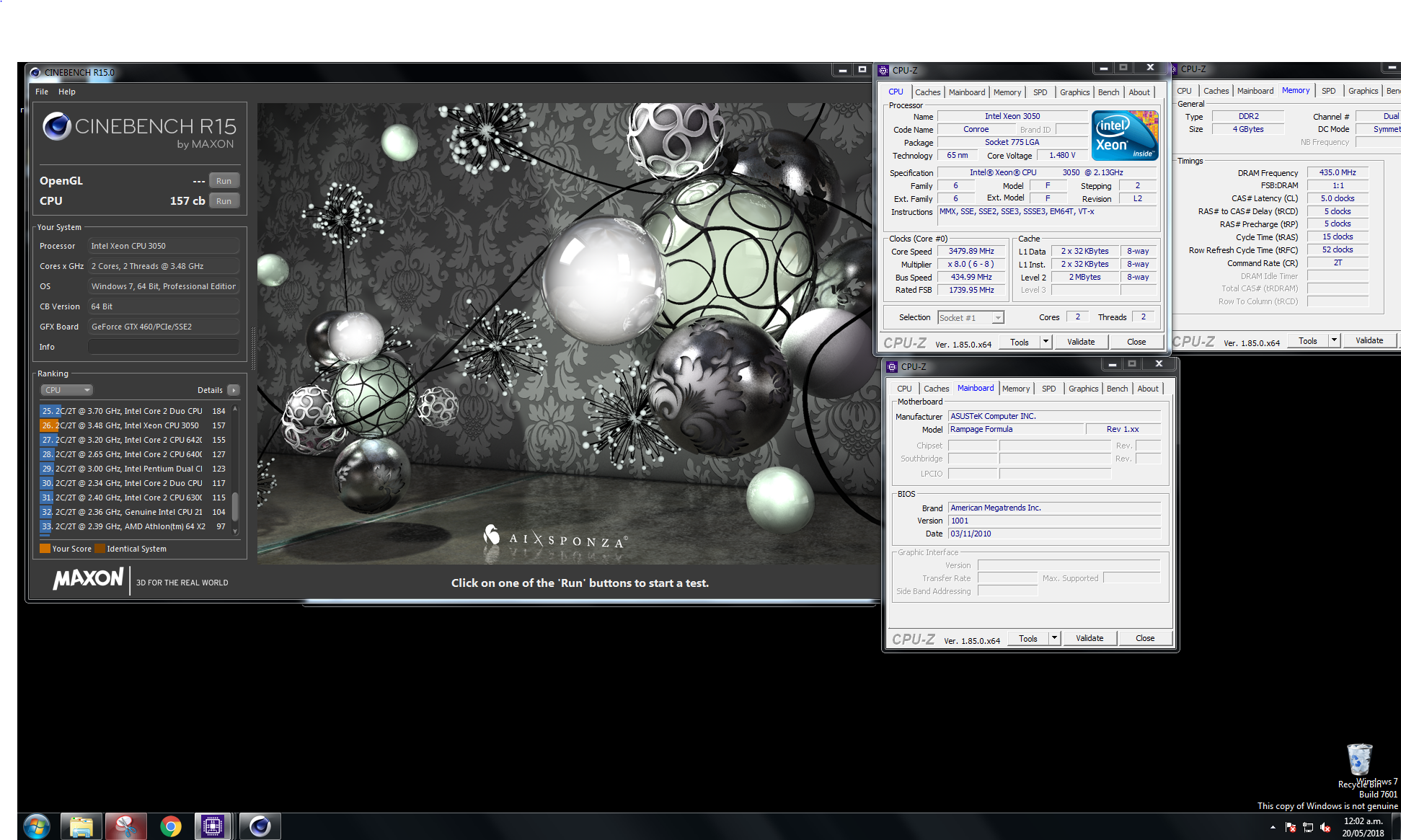The height and width of the screenshot is (840, 1401).
Task: Select ranking row 33 AMD Athlon 64 X2
Action: pyautogui.click(x=133, y=526)
